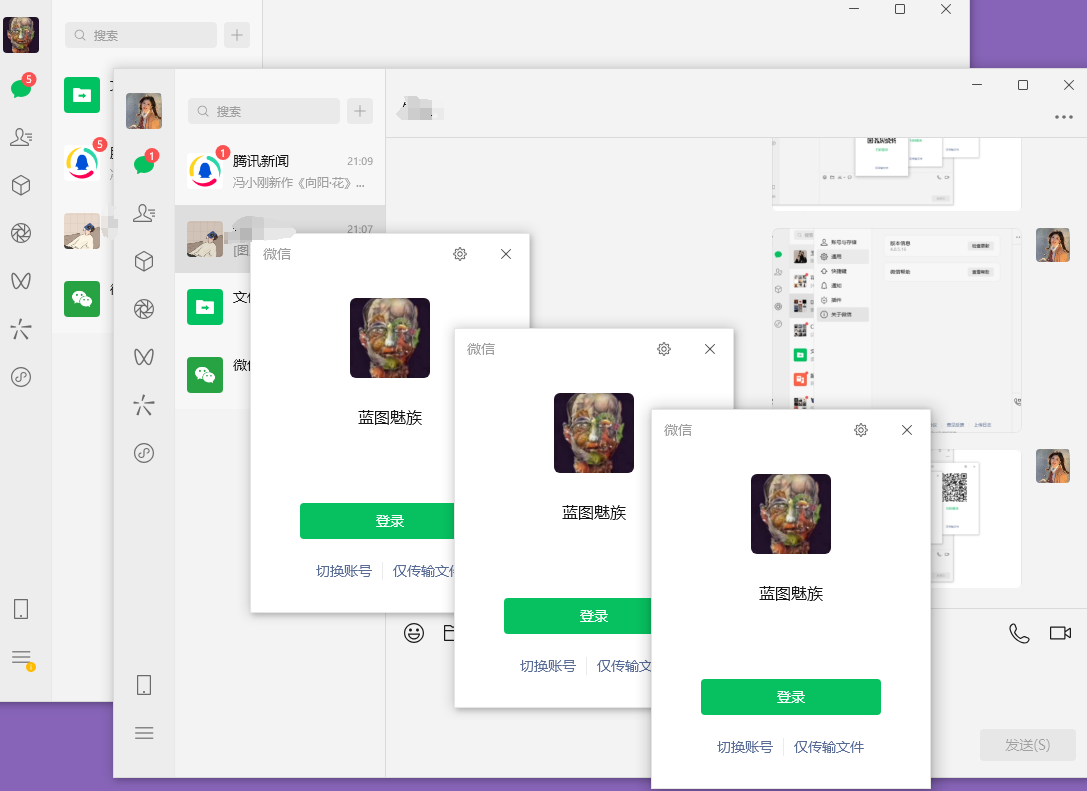Click 发送(S) send button
1087x791 pixels.
tap(1027, 745)
